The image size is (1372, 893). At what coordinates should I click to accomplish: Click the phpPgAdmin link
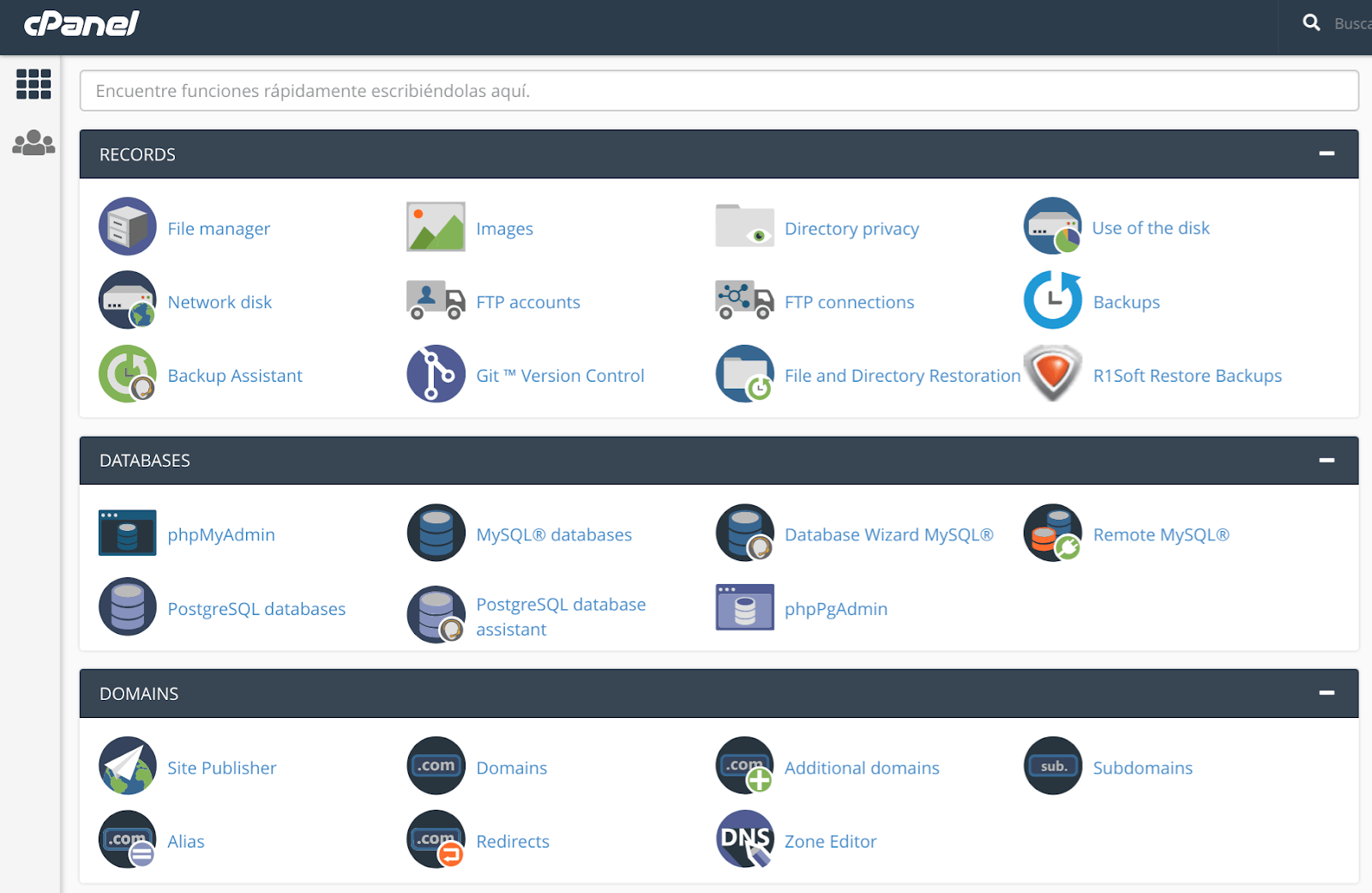836,609
